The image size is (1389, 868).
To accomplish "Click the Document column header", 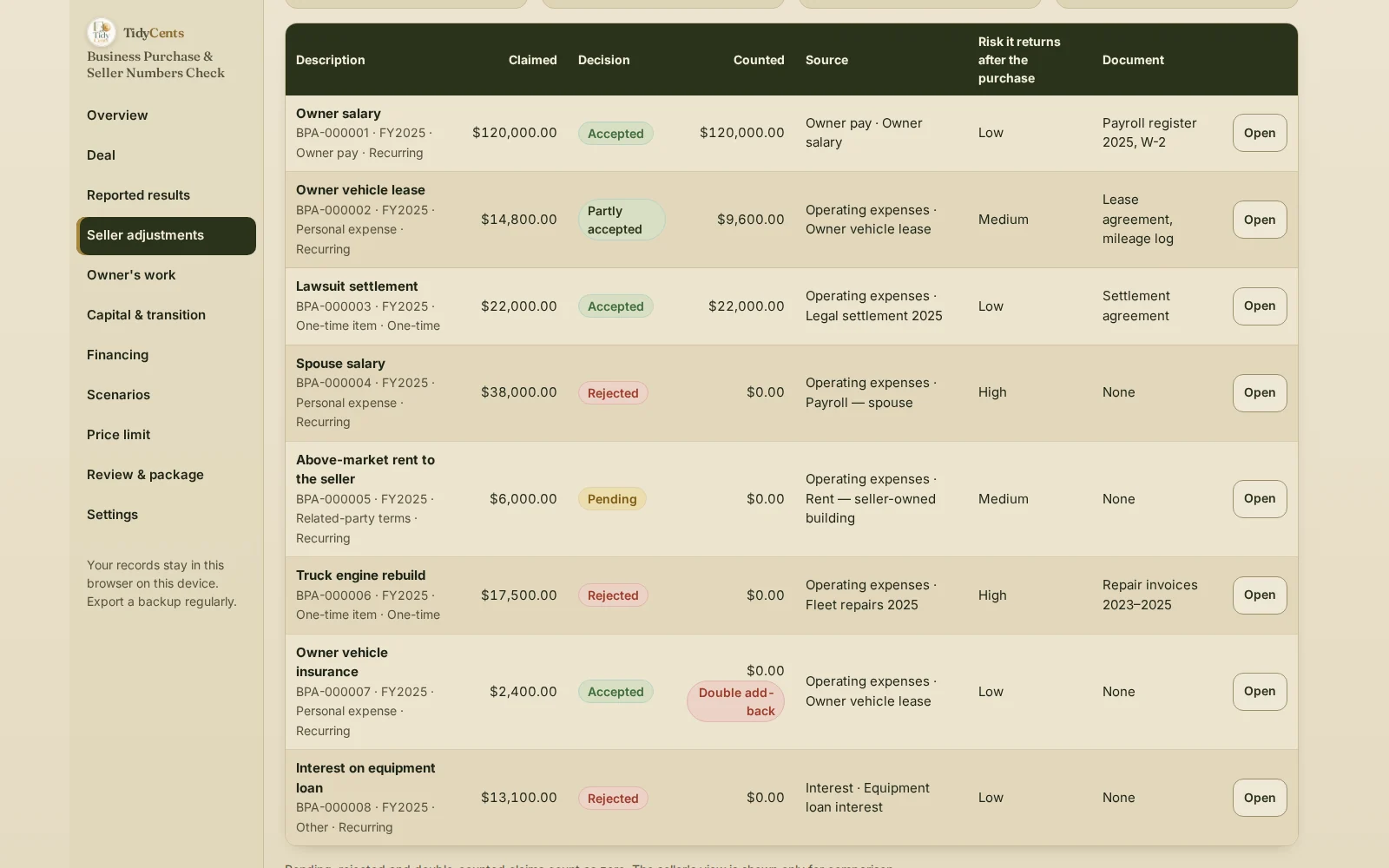I will click(1133, 60).
